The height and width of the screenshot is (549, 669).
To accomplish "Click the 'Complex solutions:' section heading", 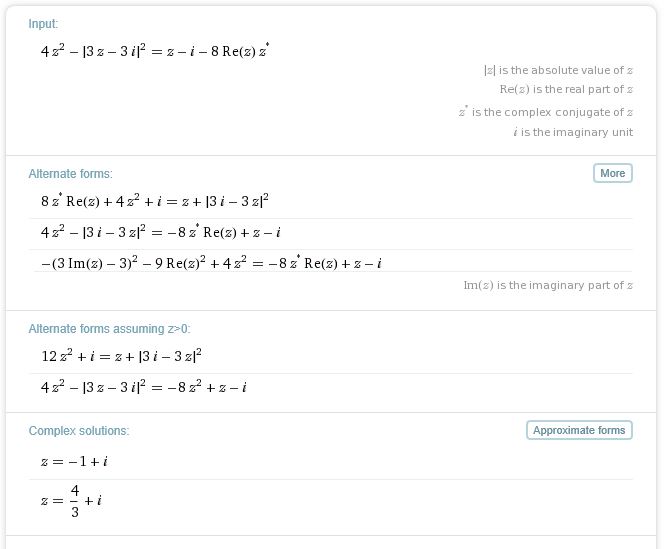I will point(79,431).
